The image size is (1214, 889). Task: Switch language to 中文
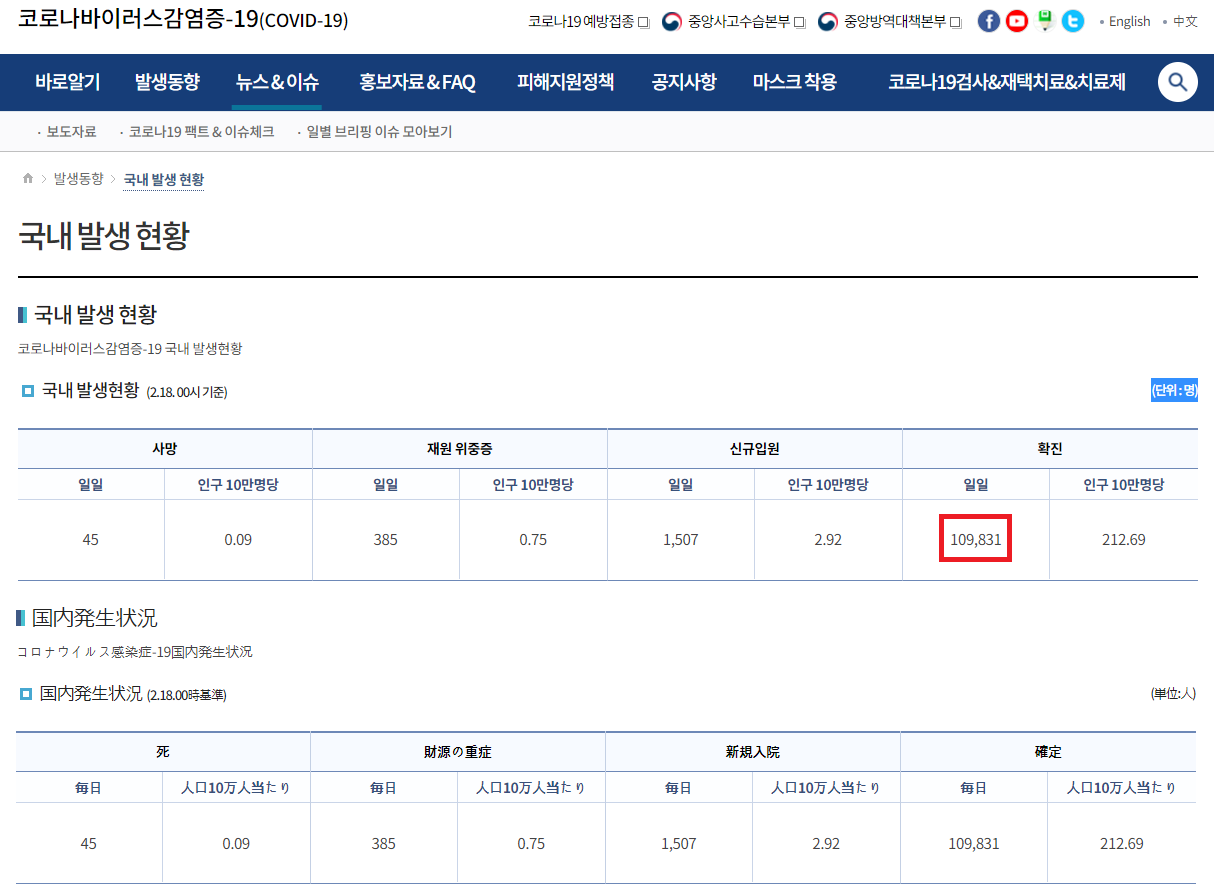1185,21
